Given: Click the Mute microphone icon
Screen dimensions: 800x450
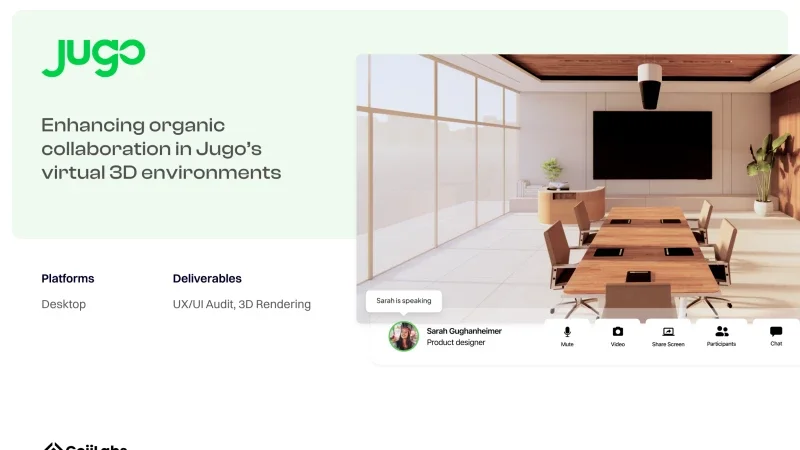Looking at the screenshot, I should click(567, 332).
